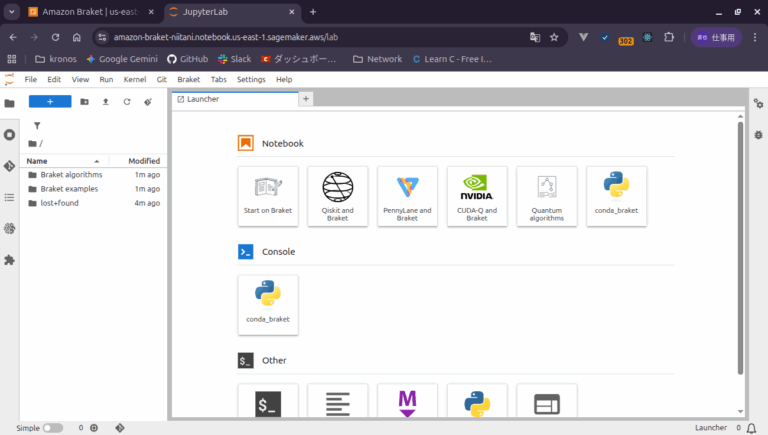
Task: Open the Edit menu
Action: 54,79
